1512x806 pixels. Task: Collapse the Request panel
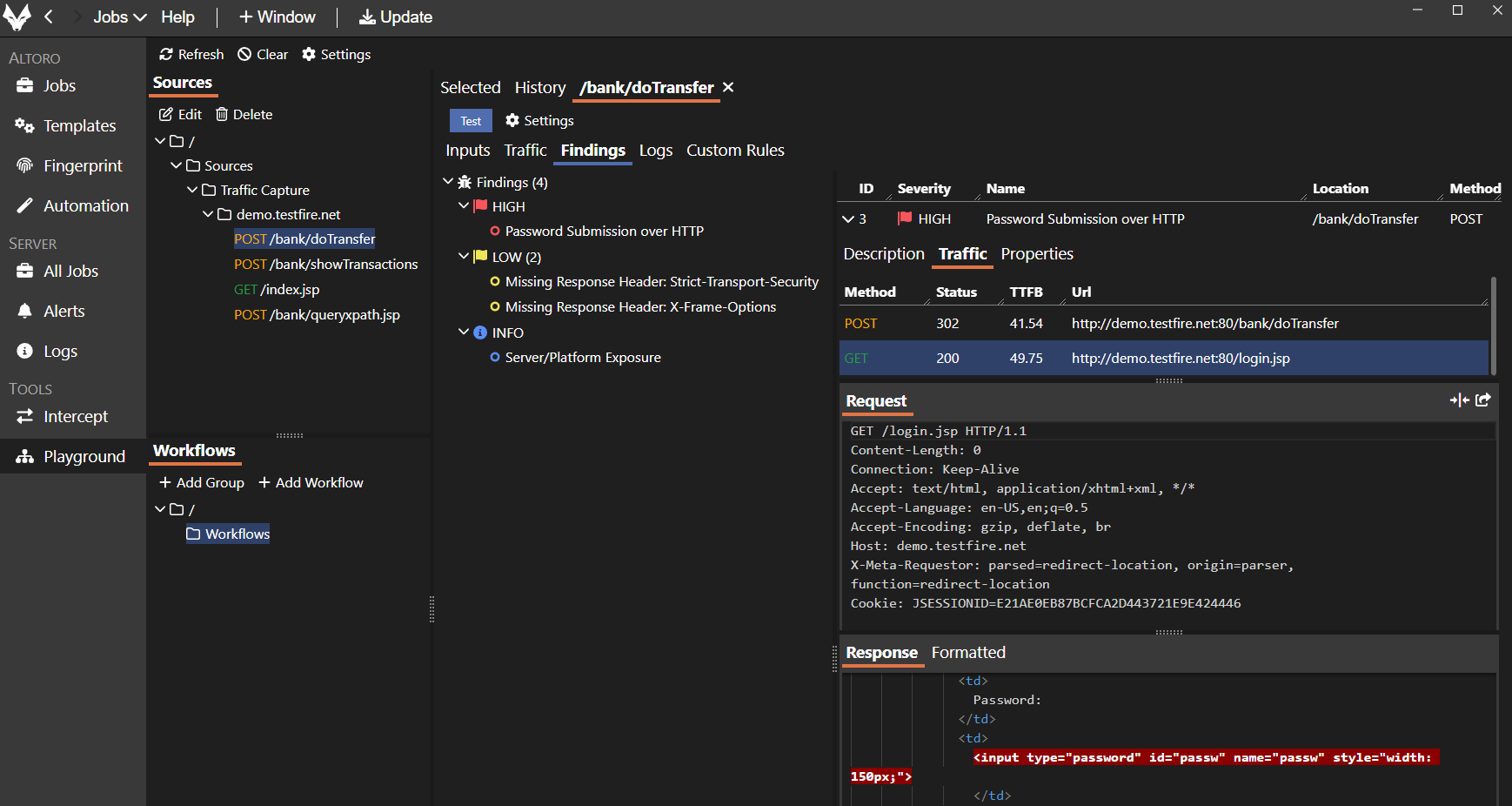[1459, 400]
